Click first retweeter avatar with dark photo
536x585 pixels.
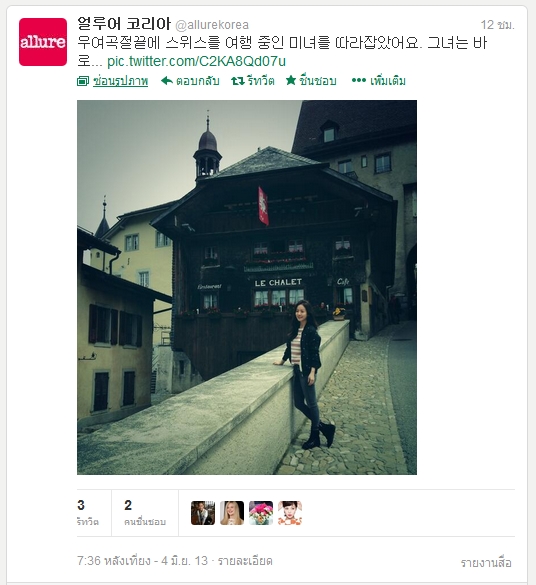(x=203, y=513)
